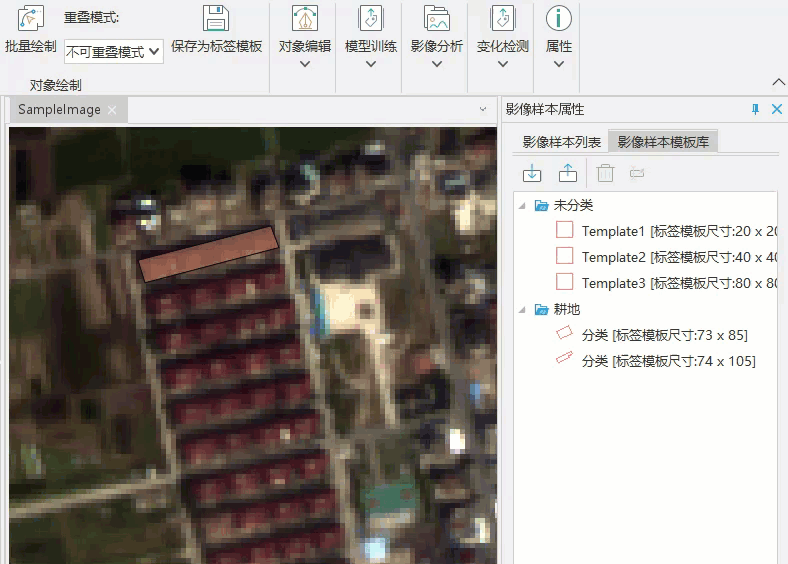Pin the 影像样本属性 panel
788x564 pixels.
coord(755,109)
